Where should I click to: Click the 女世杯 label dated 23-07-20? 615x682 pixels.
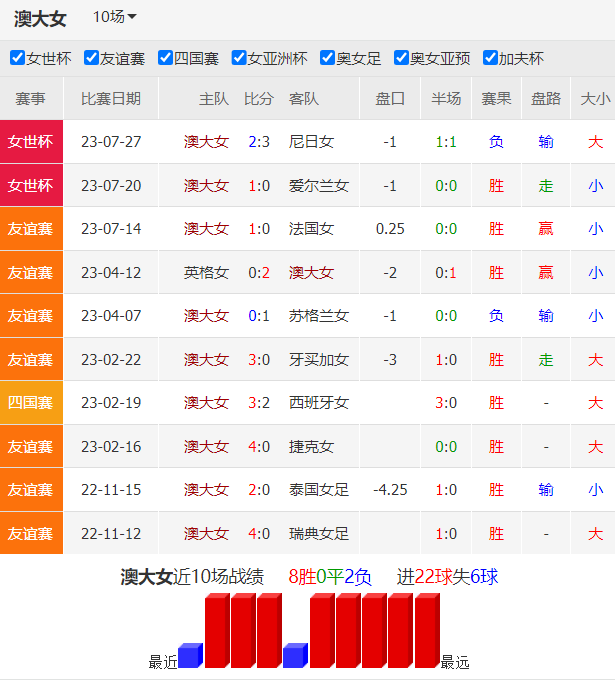pyautogui.click(x=31, y=186)
